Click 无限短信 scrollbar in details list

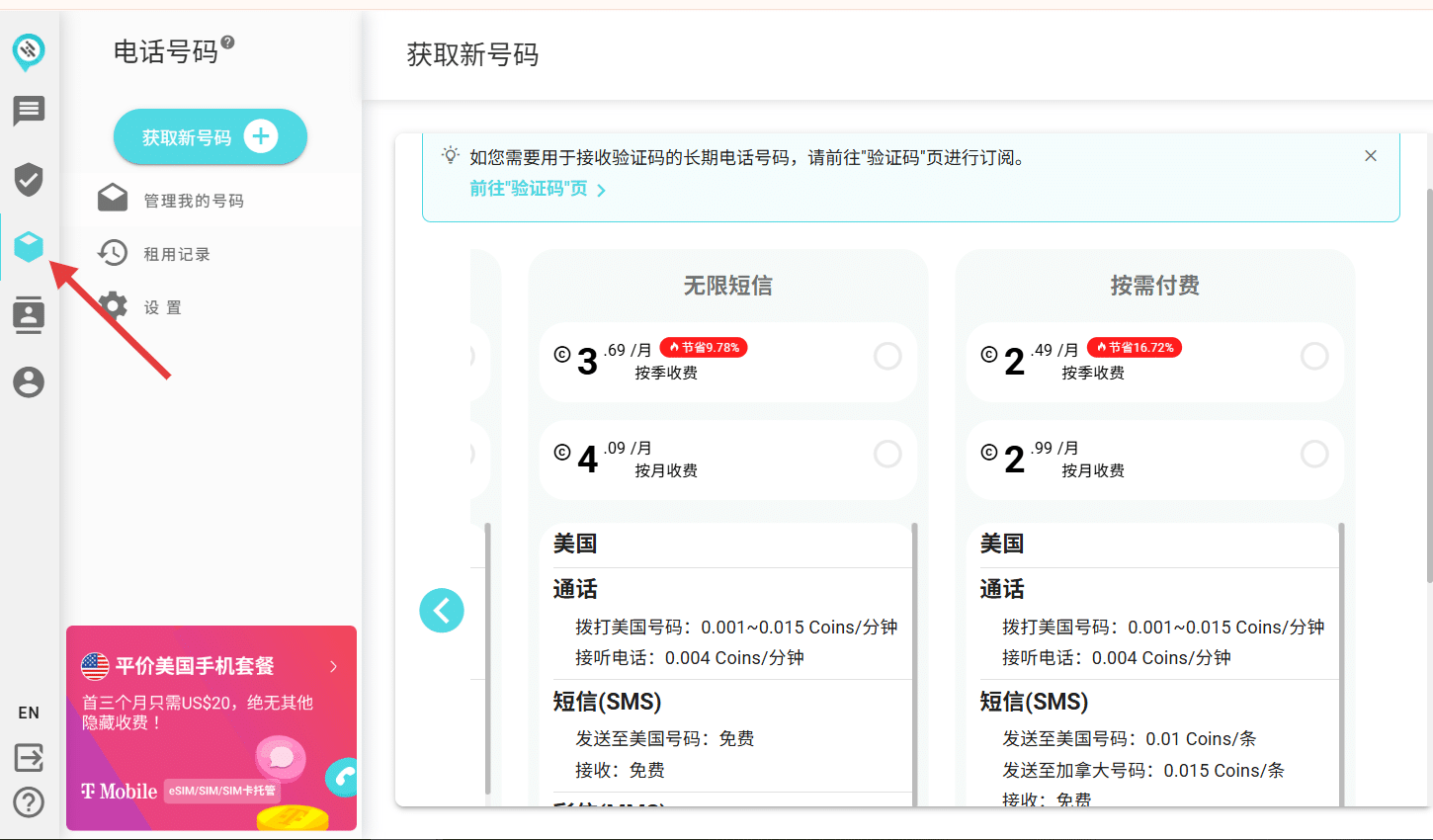[914, 662]
